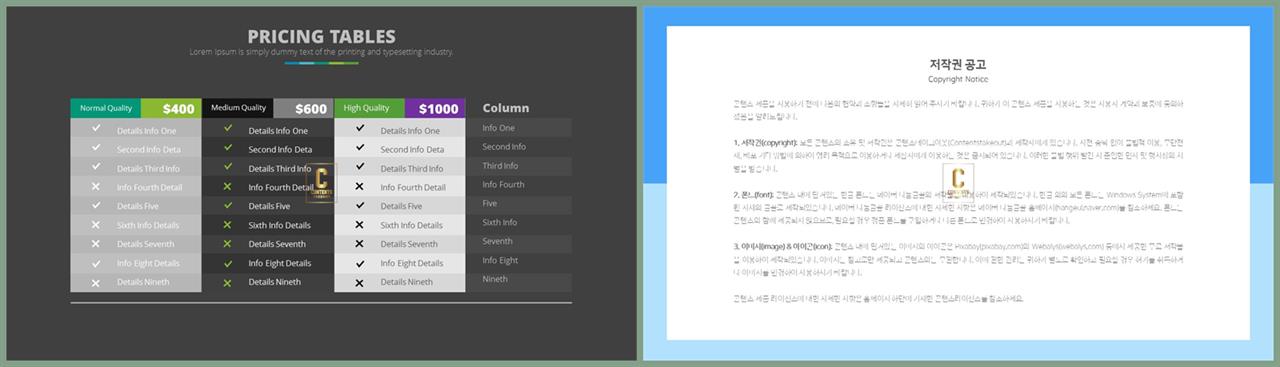Screen dimensions: 1280x367
Task: Click Details Nineth text under High Quality
Action: click(x=406, y=283)
